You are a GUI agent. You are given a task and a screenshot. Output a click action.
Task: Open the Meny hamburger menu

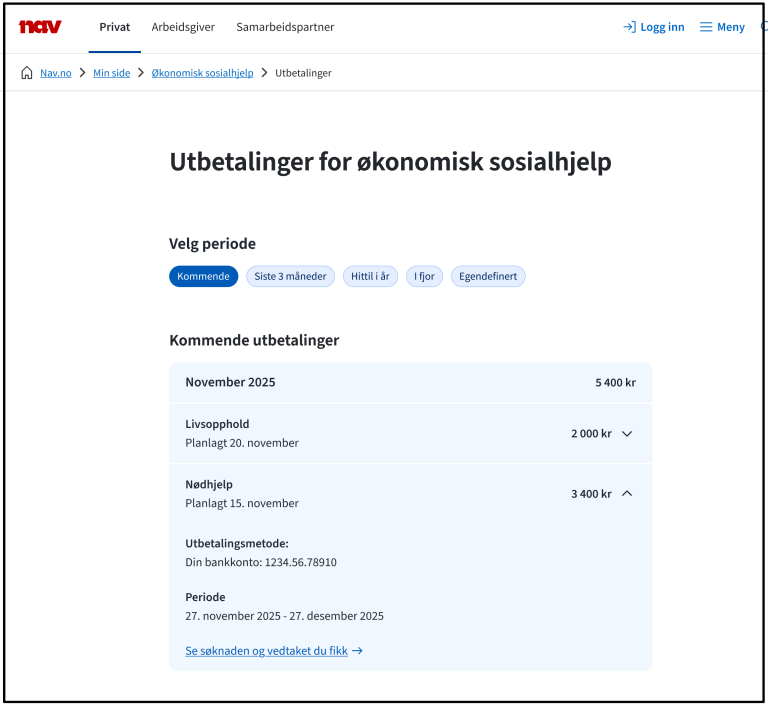pyautogui.click(x=722, y=27)
